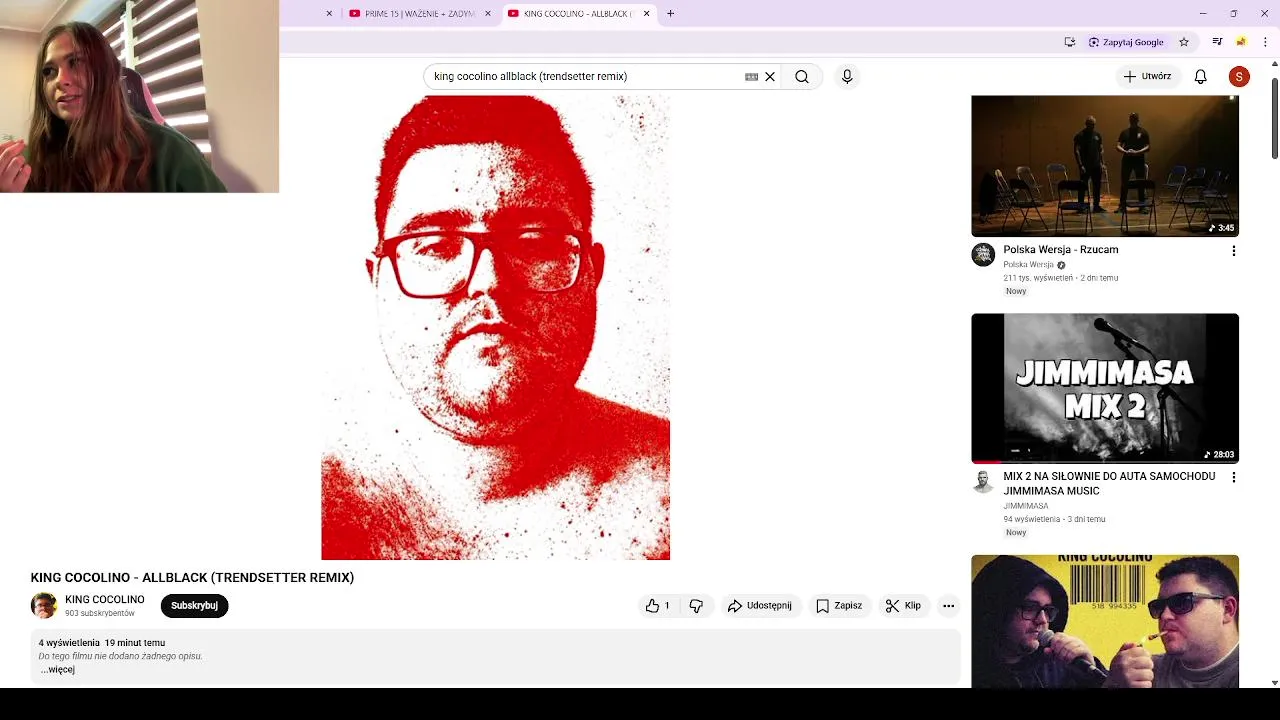
Task: Open more actions three-dot menu under video
Action: click(948, 606)
